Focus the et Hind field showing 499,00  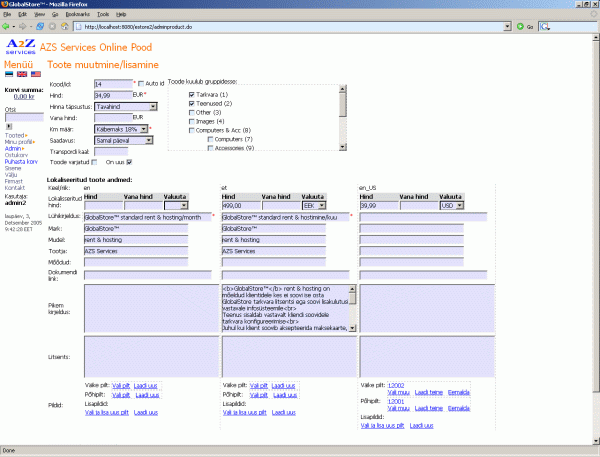pos(241,206)
